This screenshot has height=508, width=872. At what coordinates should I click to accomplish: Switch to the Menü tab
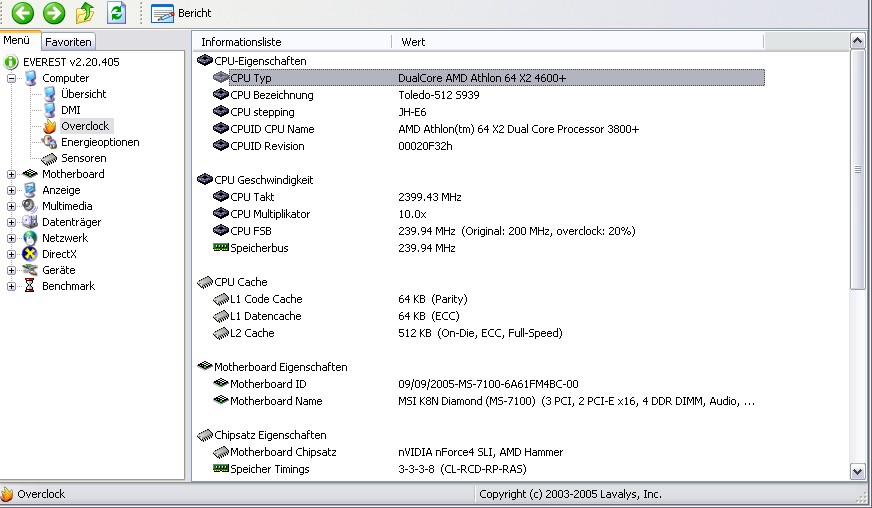point(17,41)
